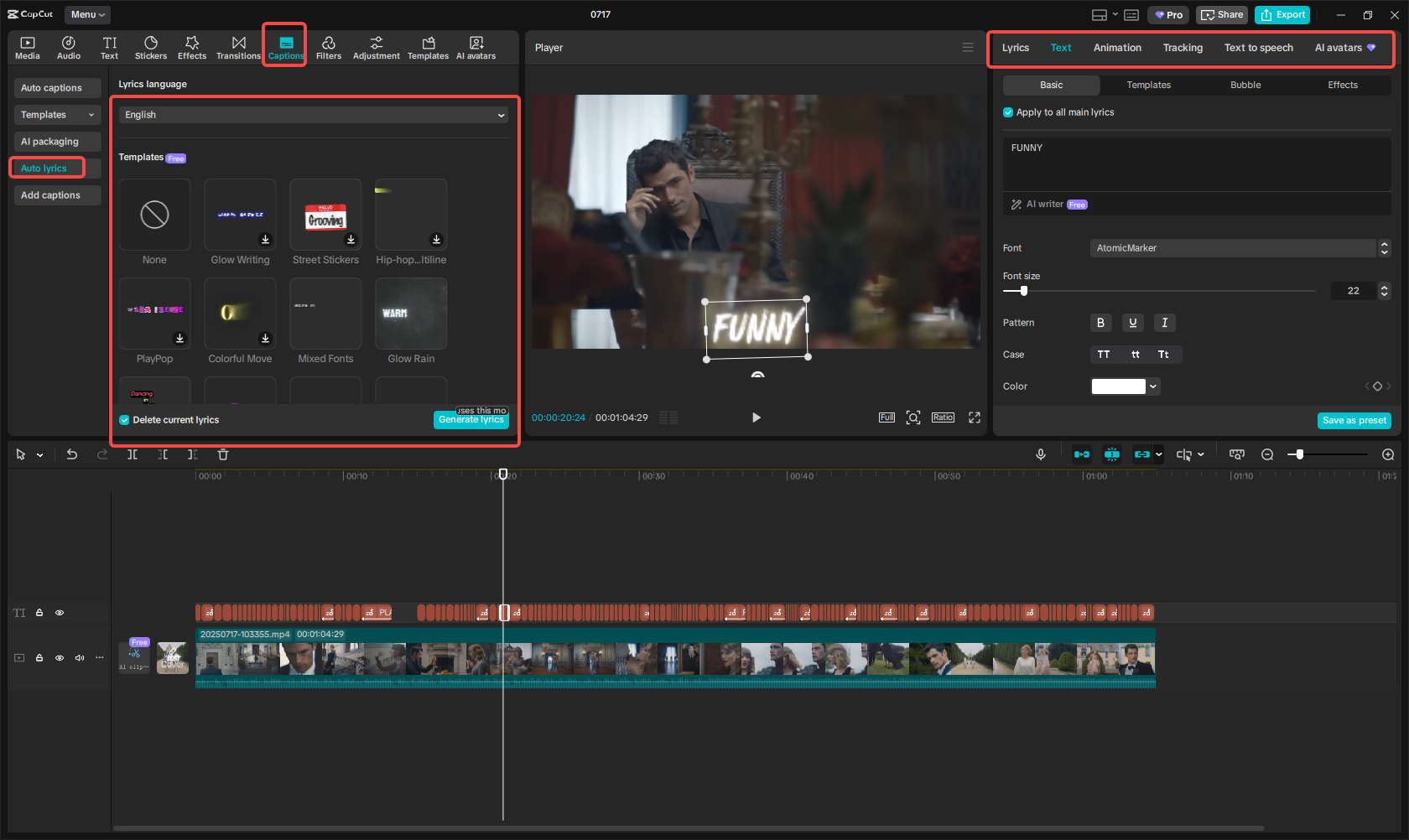Toggle Delete current lyrics checkbox
The image size is (1409, 840).
tap(124, 420)
